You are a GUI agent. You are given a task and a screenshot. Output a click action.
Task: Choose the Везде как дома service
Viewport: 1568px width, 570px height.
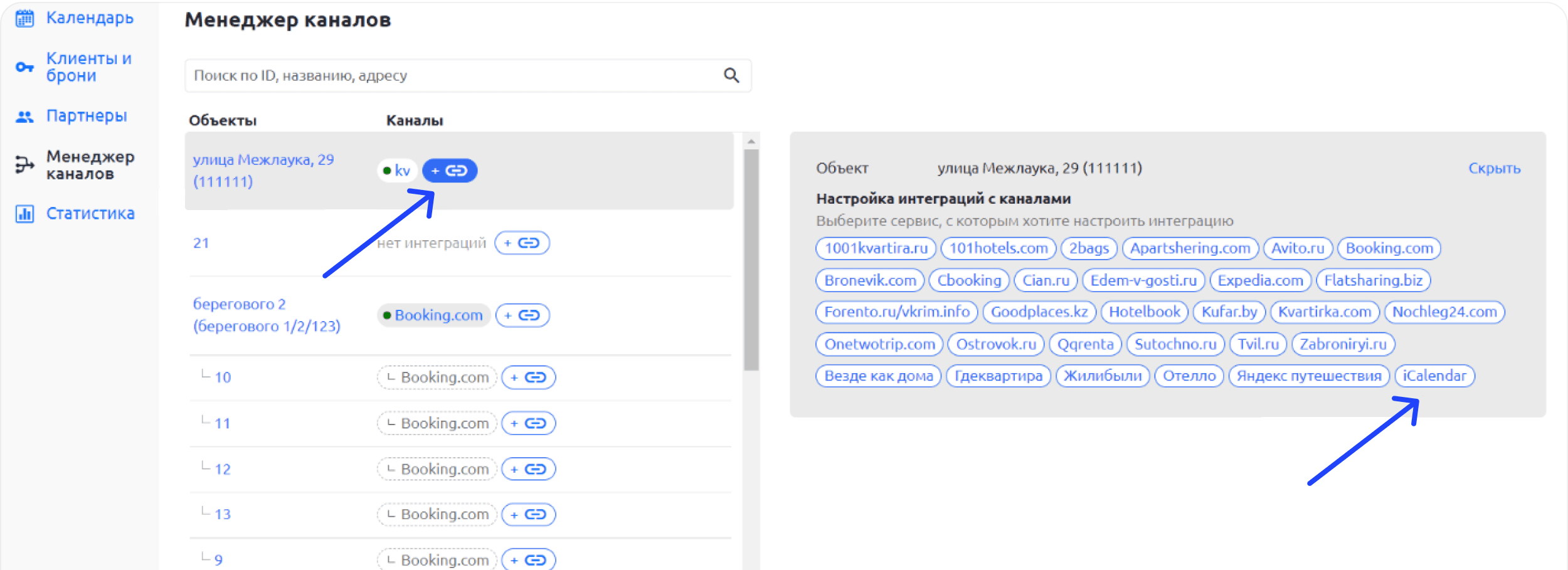(x=879, y=376)
